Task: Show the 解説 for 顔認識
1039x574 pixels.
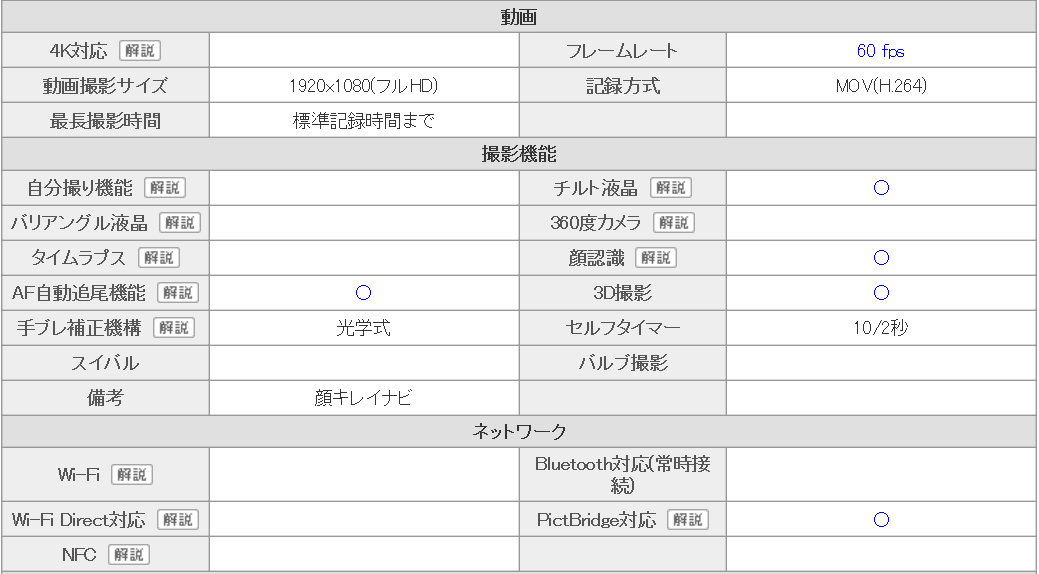Action: coord(656,258)
